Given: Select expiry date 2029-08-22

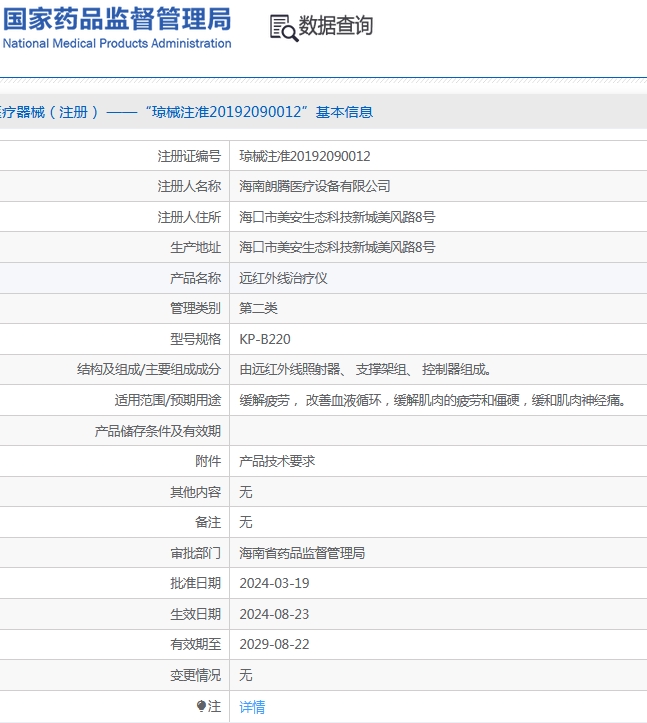Looking at the screenshot, I should click(x=274, y=644).
